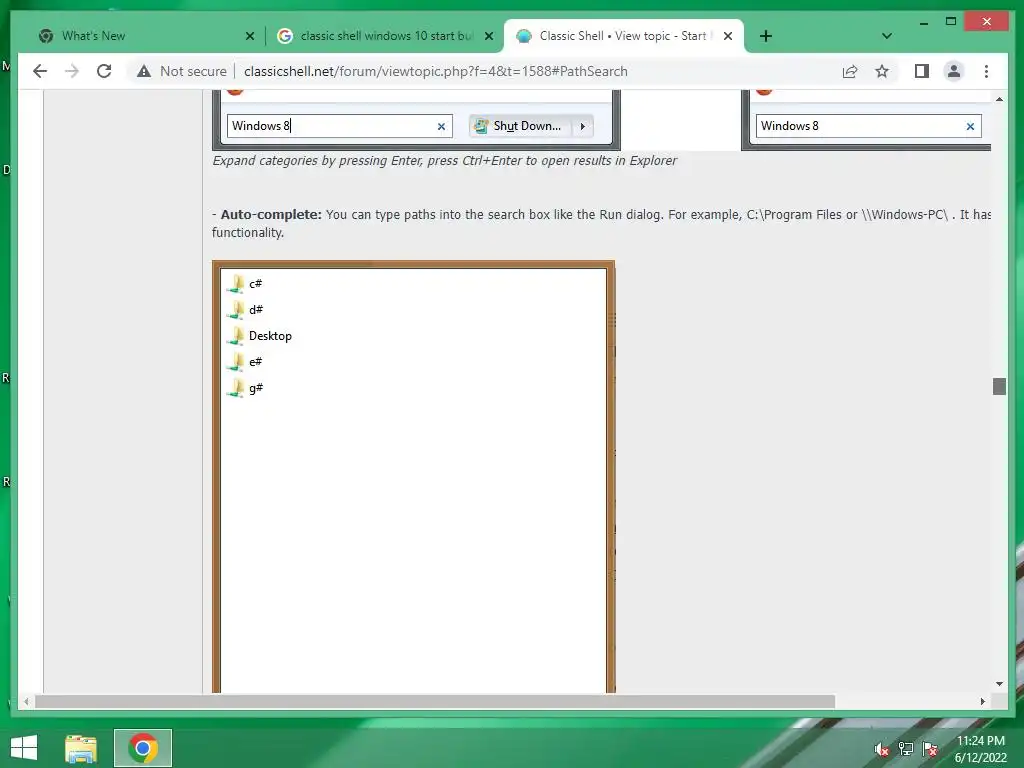Open the Action Center flag icon
Viewport: 1024px width, 768px height.
click(x=930, y=749)
